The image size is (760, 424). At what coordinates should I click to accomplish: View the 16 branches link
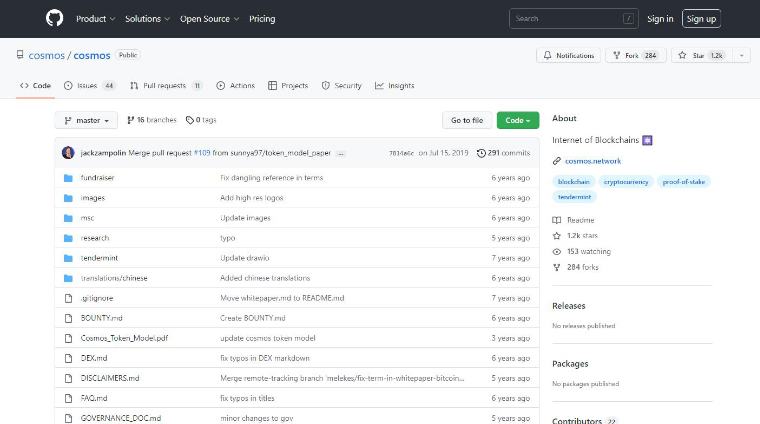[x=152, y=120]
